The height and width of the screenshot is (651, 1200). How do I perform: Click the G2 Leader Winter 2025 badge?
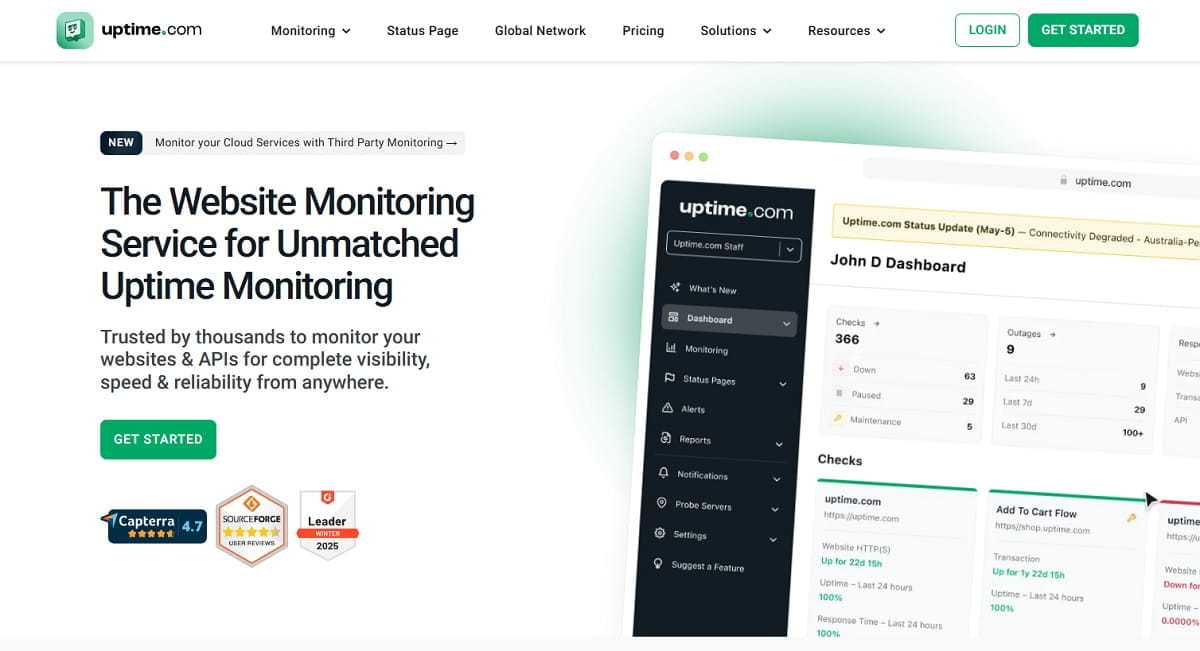click(327, 525)
